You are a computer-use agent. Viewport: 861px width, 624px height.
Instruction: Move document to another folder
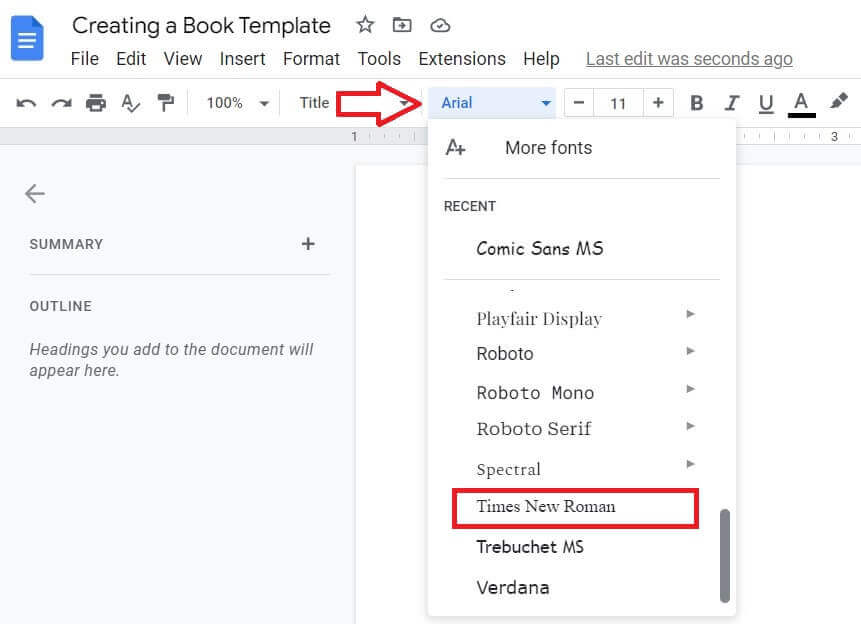coord(402,24)
